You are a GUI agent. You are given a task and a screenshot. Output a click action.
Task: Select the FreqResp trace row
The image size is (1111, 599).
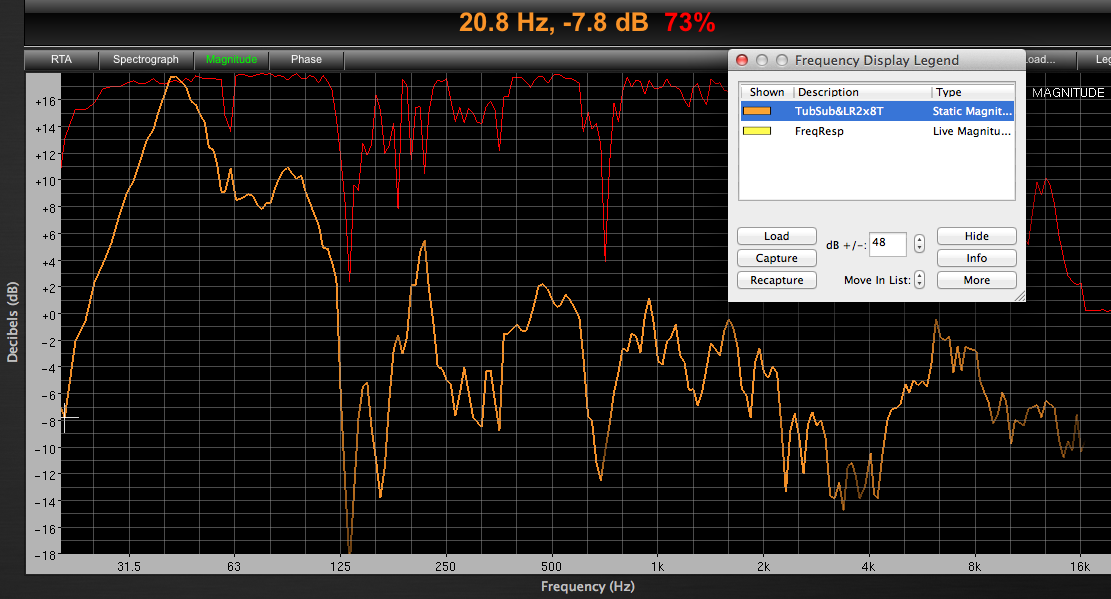click(x=877, y=131)
